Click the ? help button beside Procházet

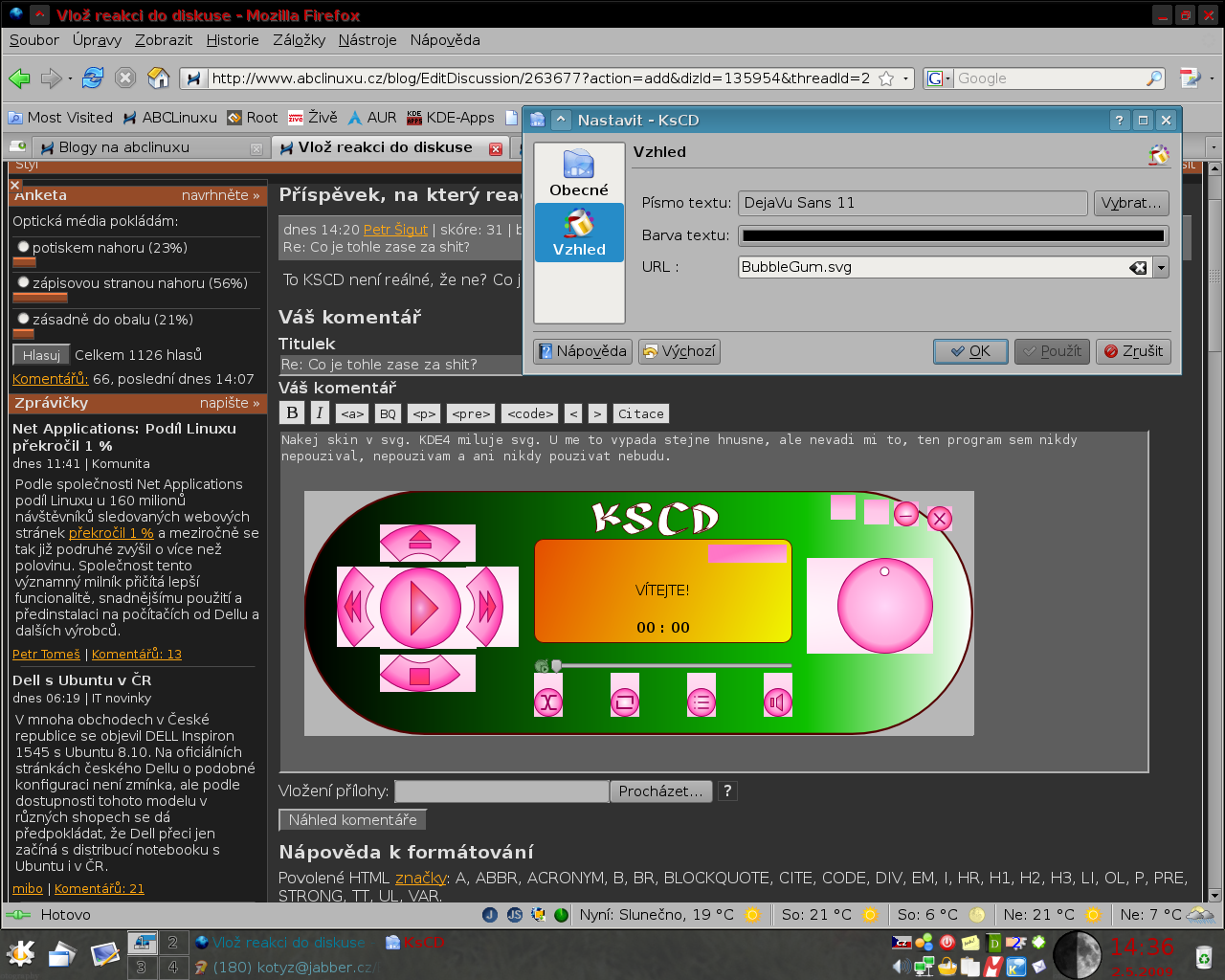click(727, 791)
